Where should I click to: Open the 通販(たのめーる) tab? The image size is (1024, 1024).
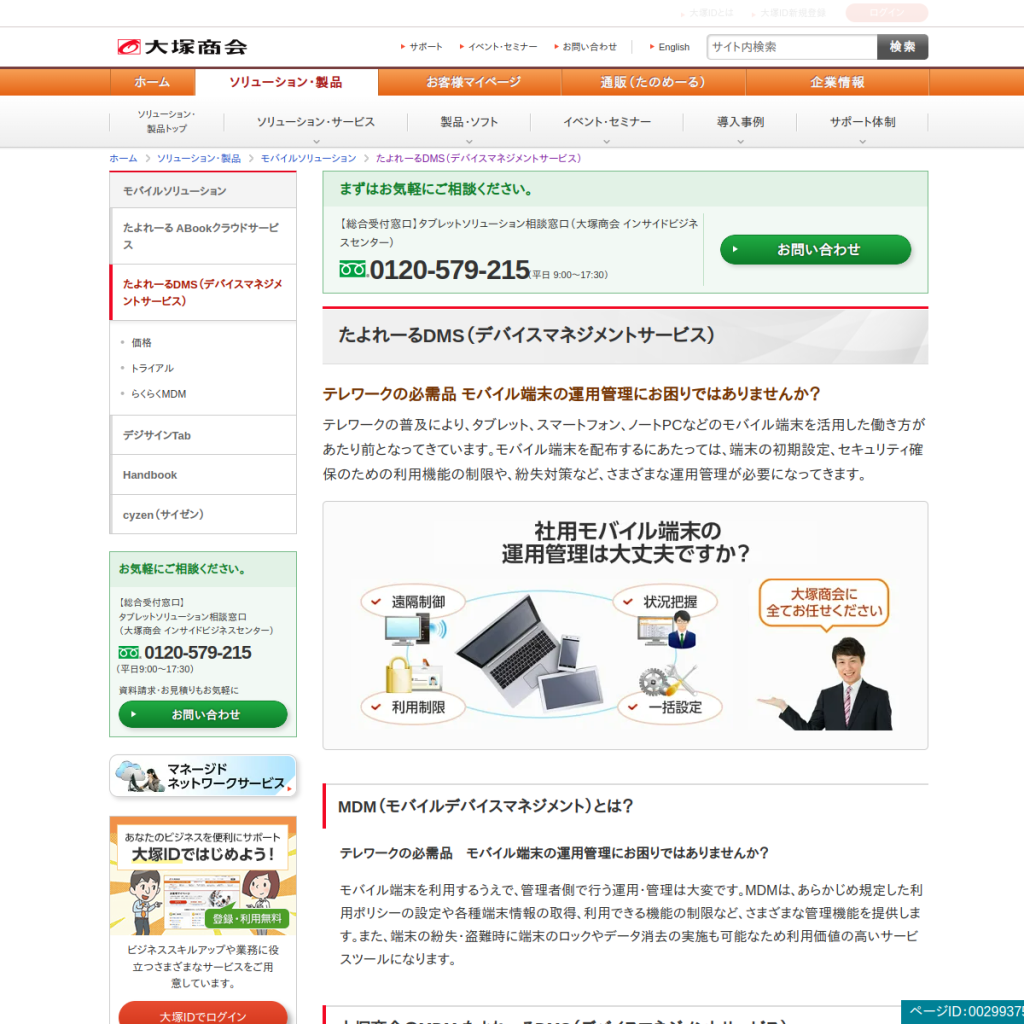click(x=653, y=82)
